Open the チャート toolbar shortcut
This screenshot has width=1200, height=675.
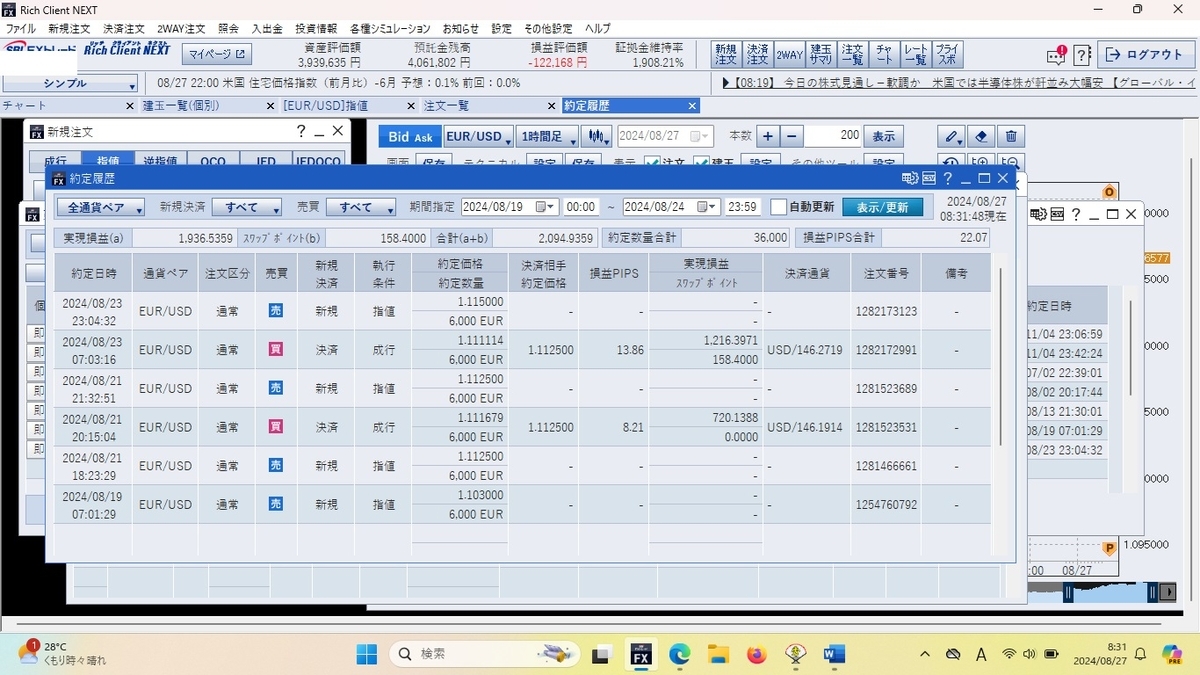(x=884, y=54)
